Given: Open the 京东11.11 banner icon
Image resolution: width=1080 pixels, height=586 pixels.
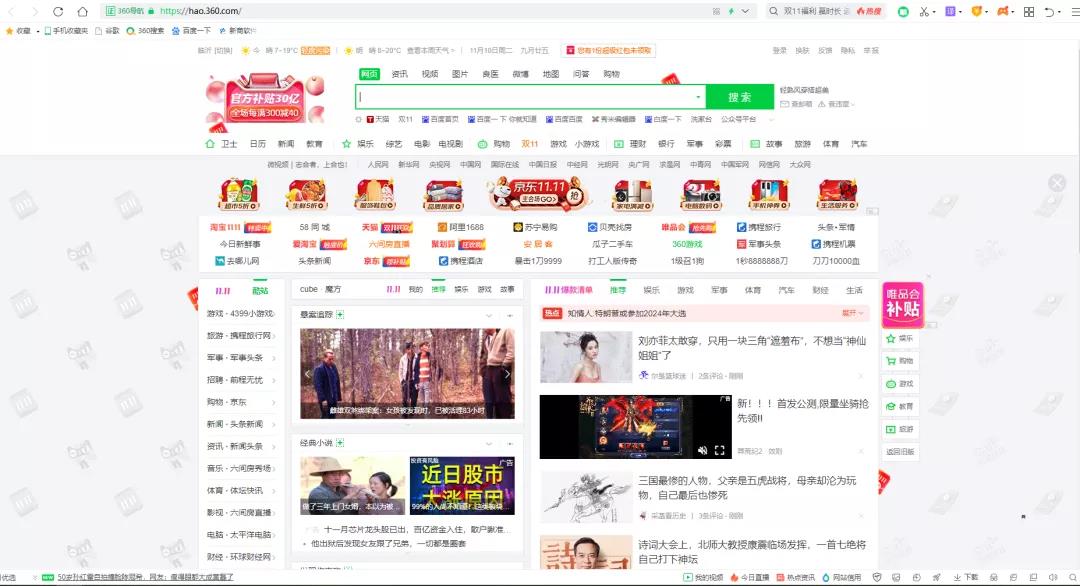Looking at the screenshot, I should [x=539, y=193].
